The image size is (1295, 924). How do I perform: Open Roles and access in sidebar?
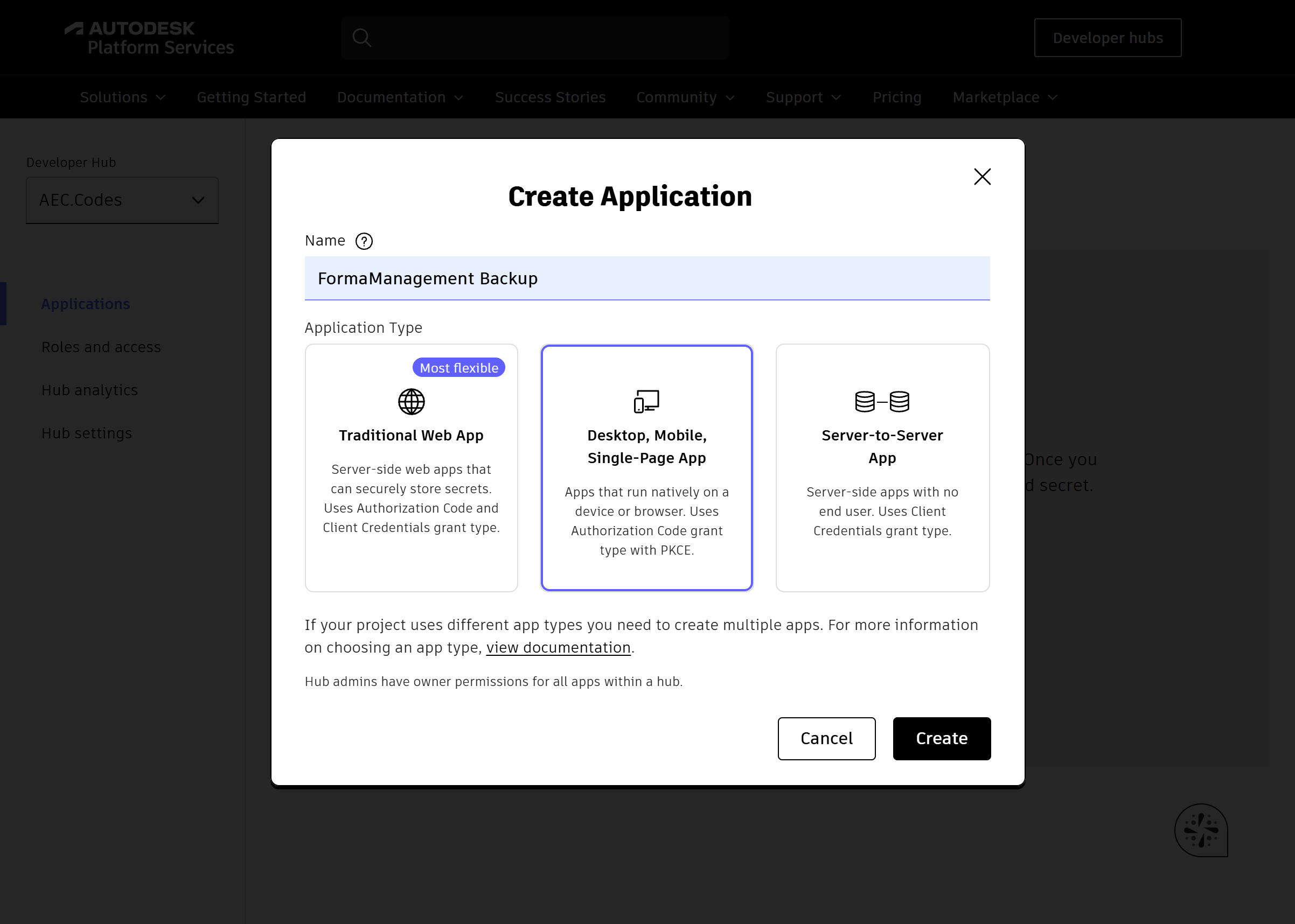tap(101, 347)
